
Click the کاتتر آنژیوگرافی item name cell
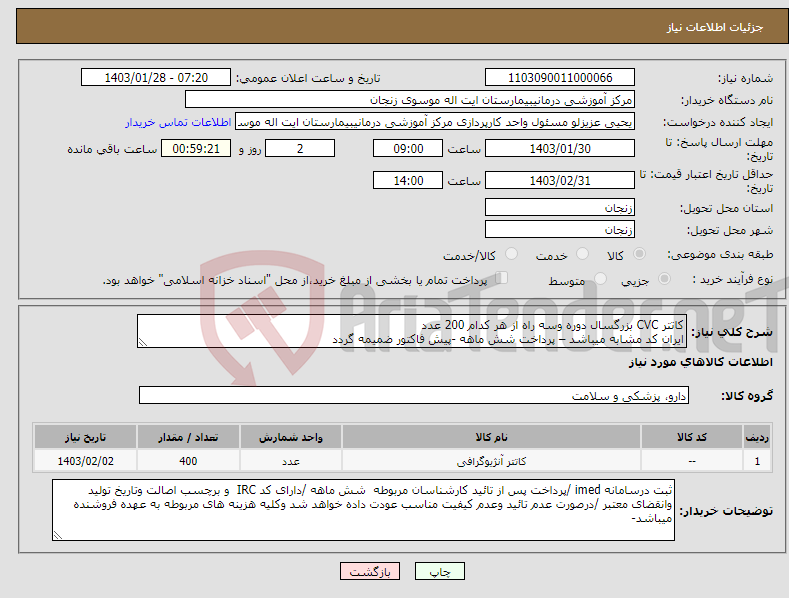491,461
